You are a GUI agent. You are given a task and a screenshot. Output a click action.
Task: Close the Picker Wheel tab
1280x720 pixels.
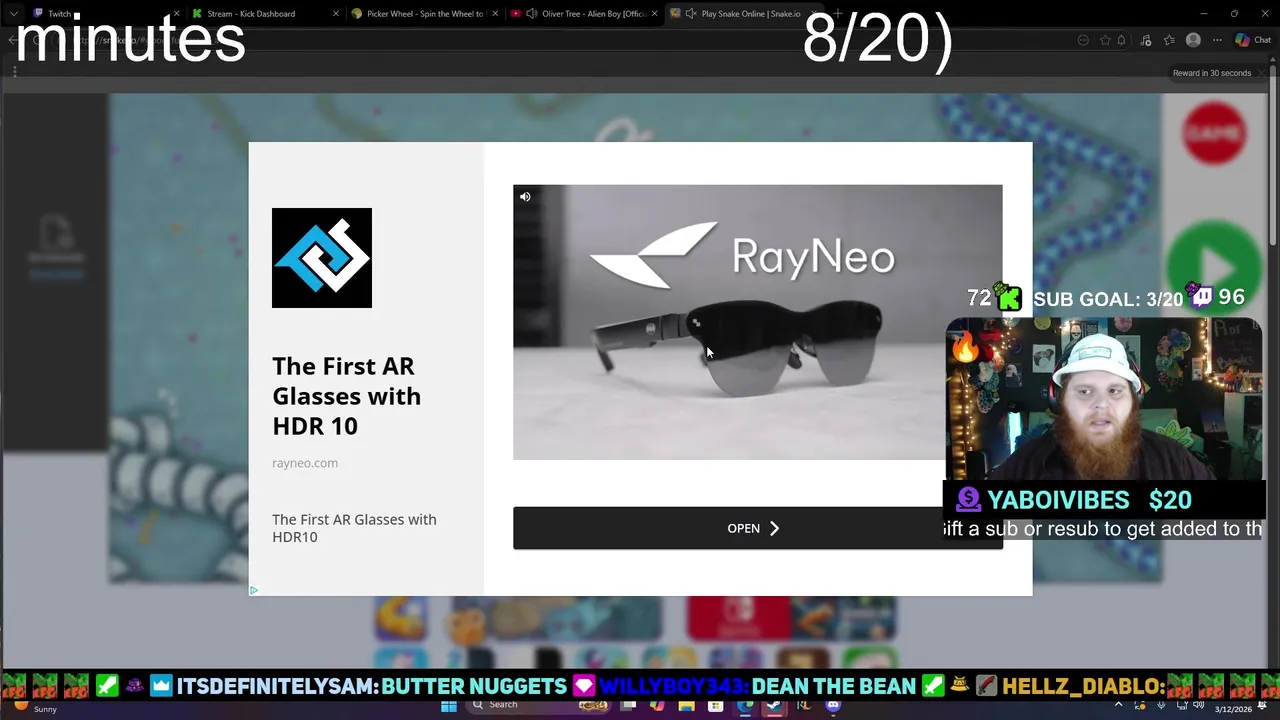click(x=495, y=14)
